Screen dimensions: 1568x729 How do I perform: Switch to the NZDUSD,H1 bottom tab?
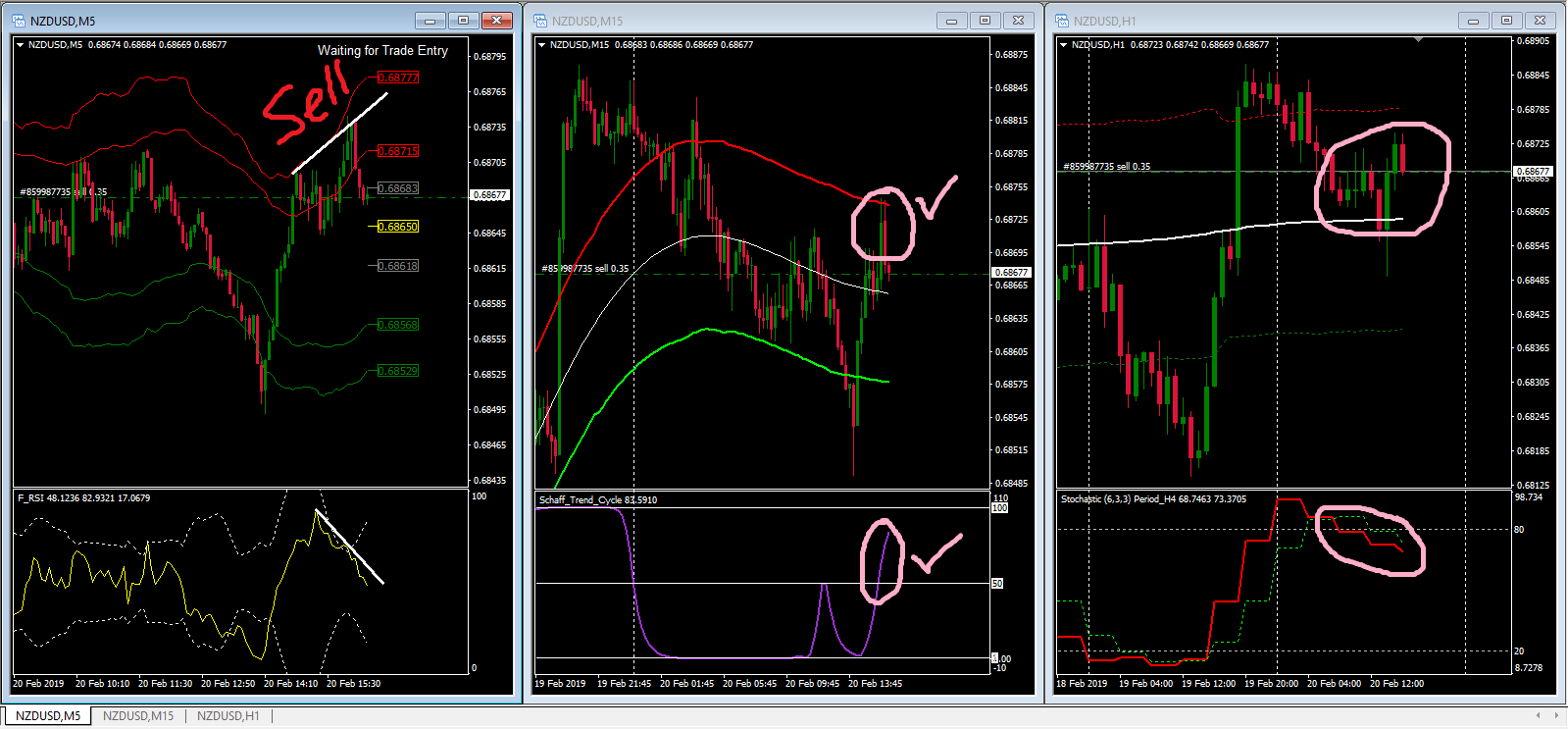[228, 716]
